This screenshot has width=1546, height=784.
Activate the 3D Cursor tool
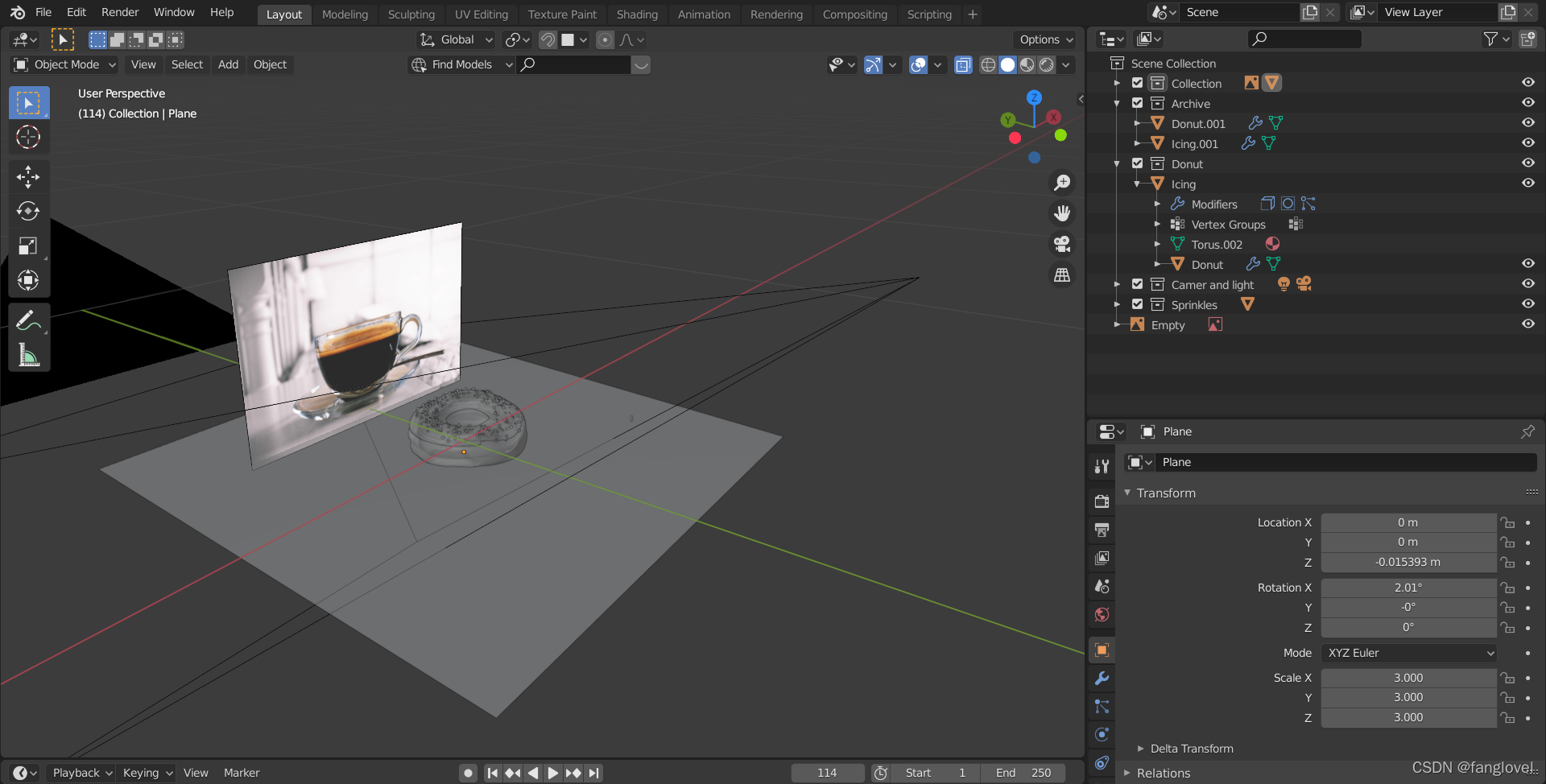(29, 138)
